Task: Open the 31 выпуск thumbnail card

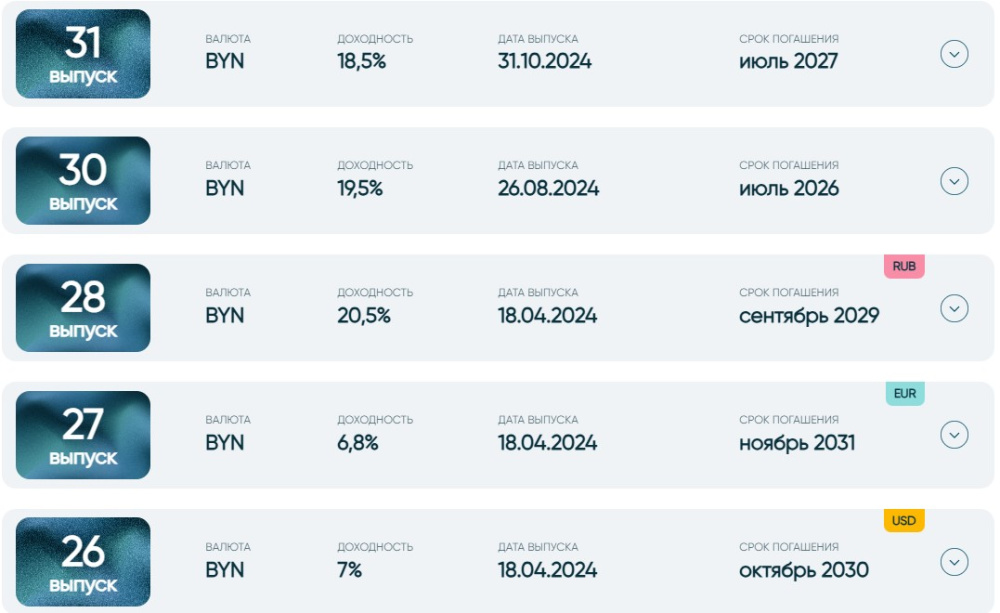Action: (83, 54)
